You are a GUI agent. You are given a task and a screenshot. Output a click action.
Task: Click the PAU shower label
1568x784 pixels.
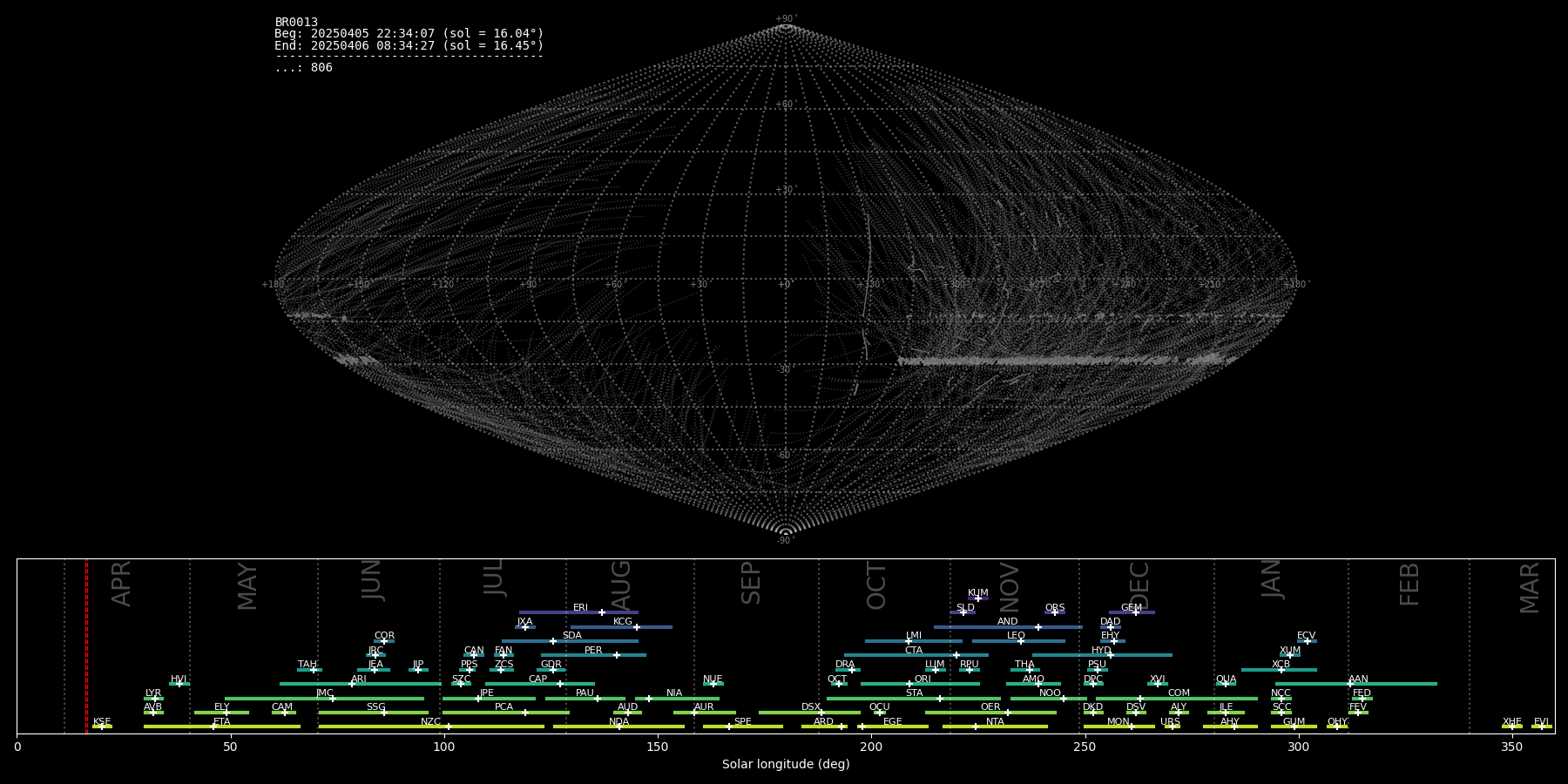pyautogui.click(x=585, y=693)
